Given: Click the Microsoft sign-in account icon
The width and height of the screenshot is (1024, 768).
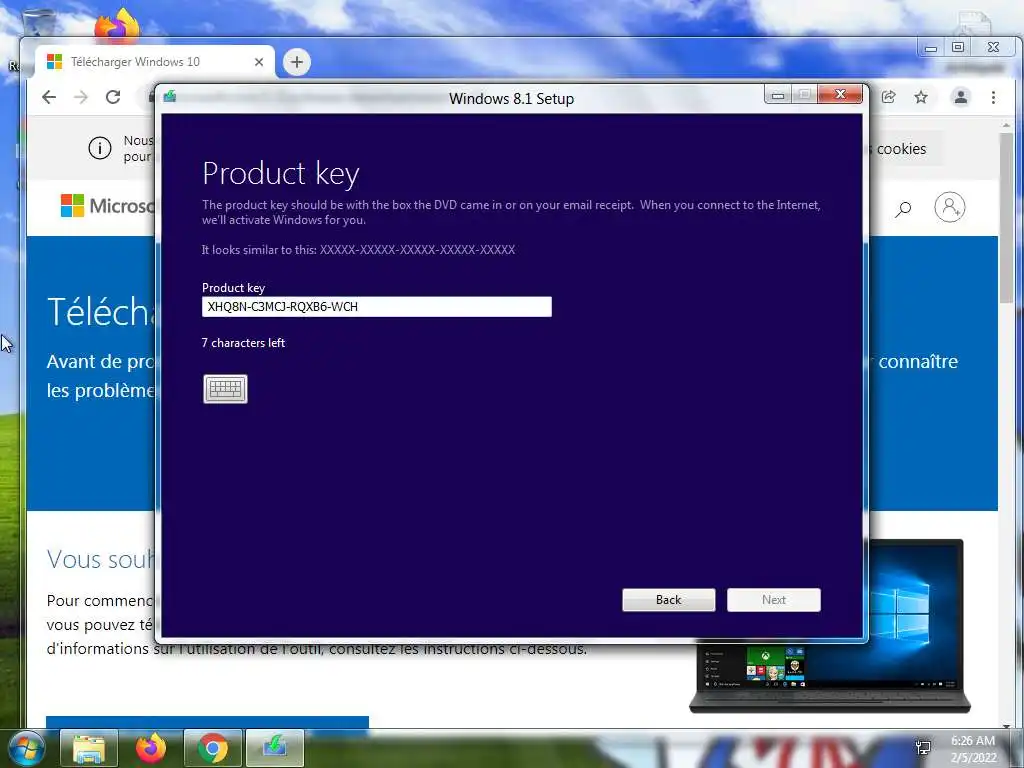Looking at the screenshot, I should [950, 207].
